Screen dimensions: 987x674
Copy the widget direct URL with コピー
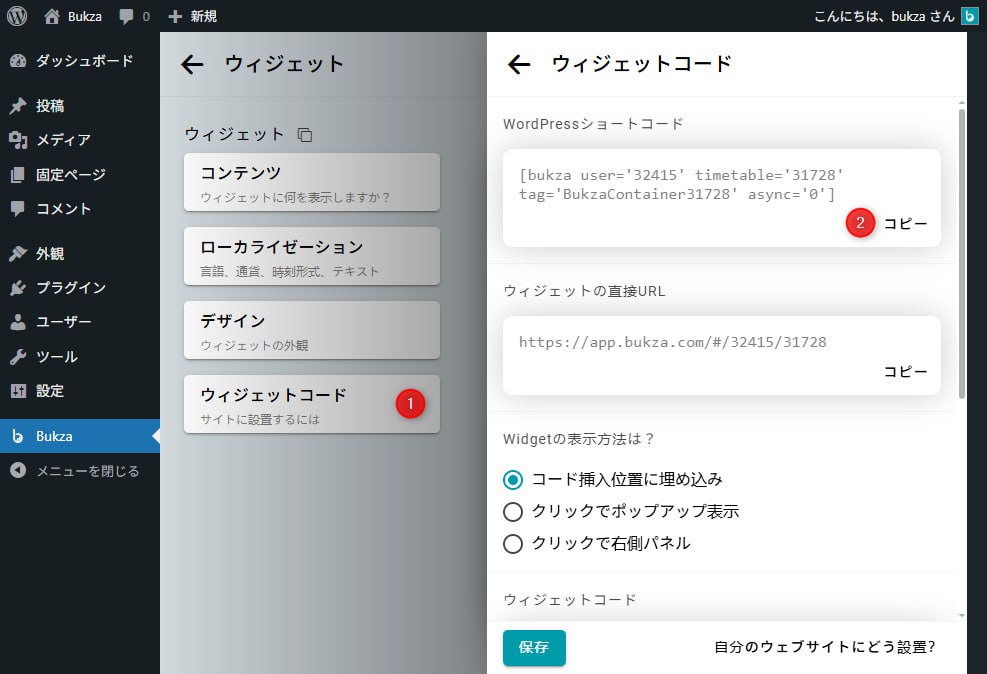tap(905, 371)
